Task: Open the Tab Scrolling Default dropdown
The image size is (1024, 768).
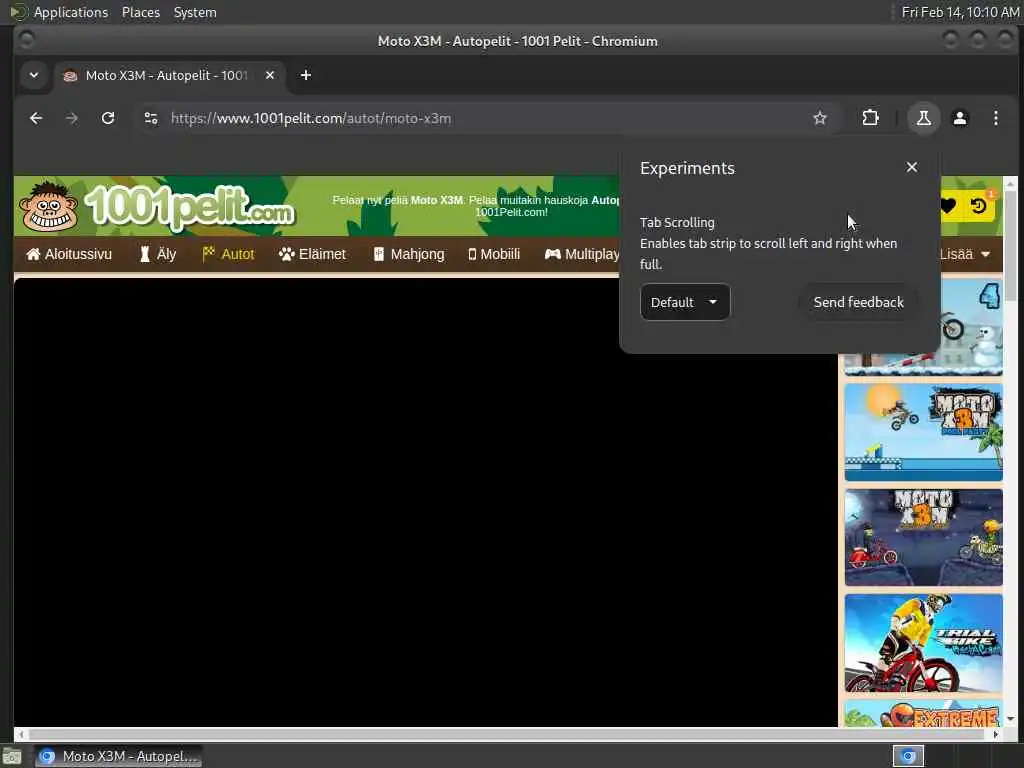Action: coord(684,302)
